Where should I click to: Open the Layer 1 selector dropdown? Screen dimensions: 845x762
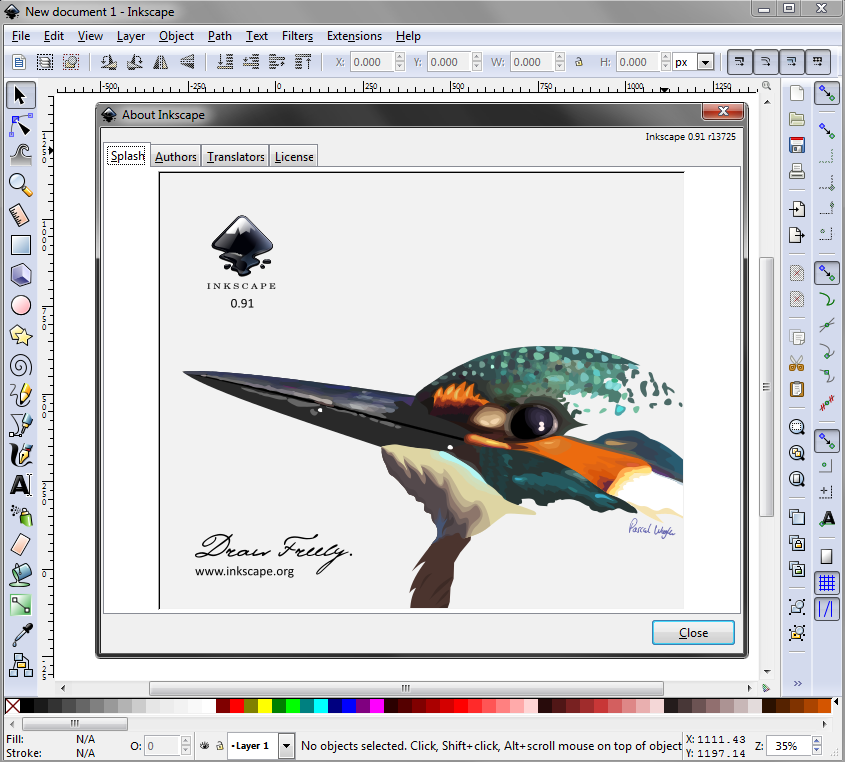click(287, 746)
